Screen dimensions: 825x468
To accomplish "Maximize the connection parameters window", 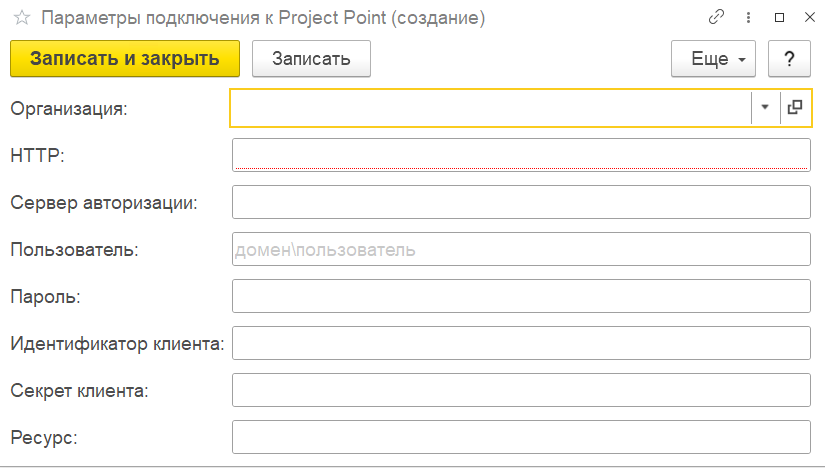I will click(779, 18).
